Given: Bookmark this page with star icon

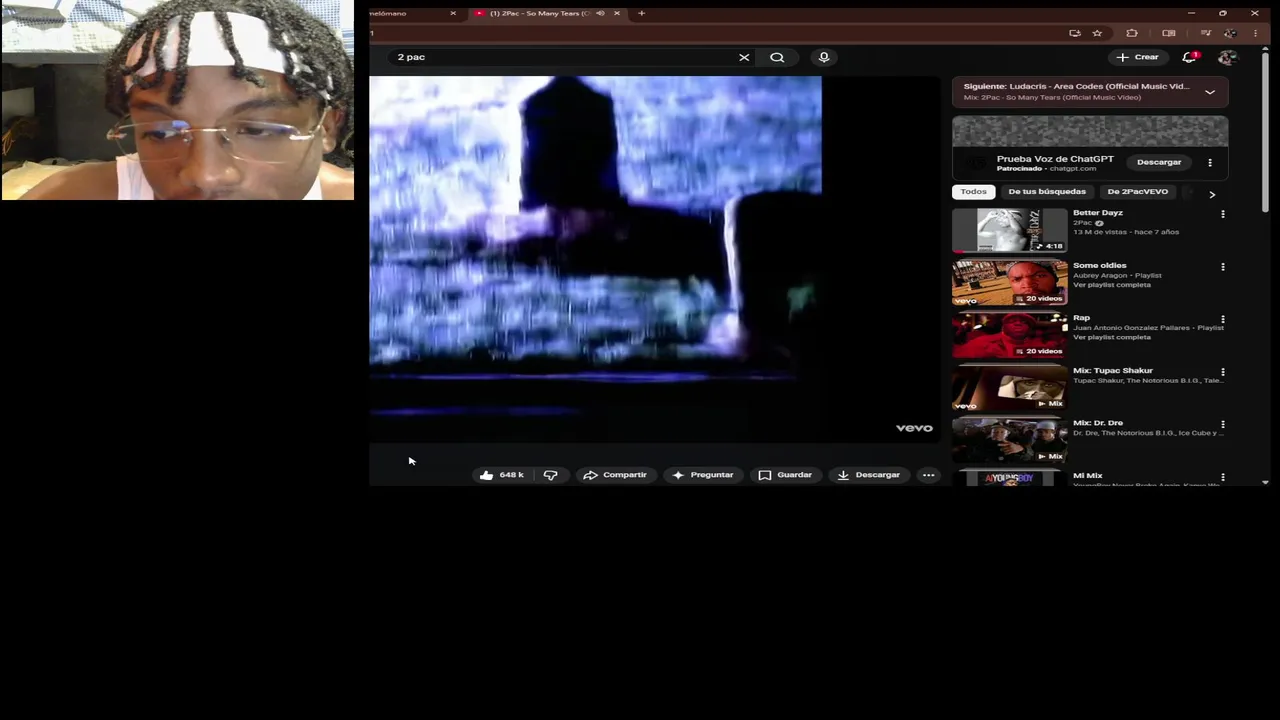Looking at the screenshot, I should click(1097, 33).
